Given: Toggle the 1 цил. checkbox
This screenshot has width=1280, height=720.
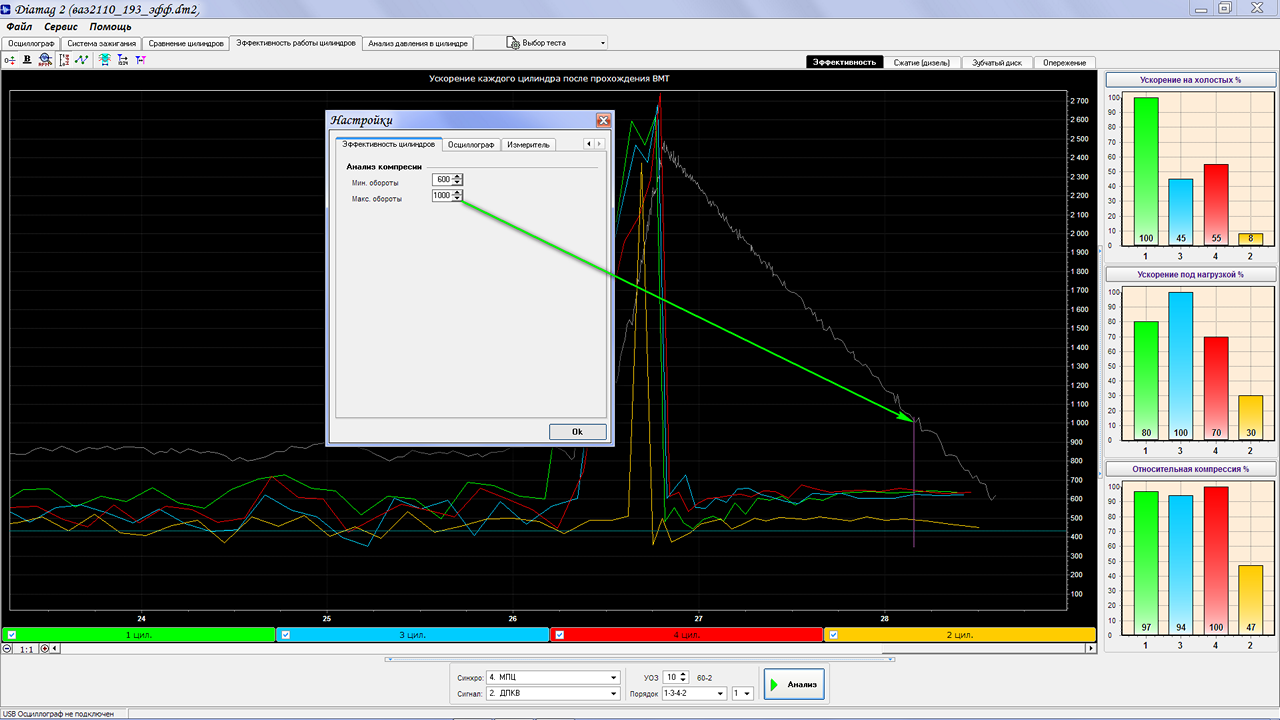Looking at the screenshot, I should click(x=10, y=635).
